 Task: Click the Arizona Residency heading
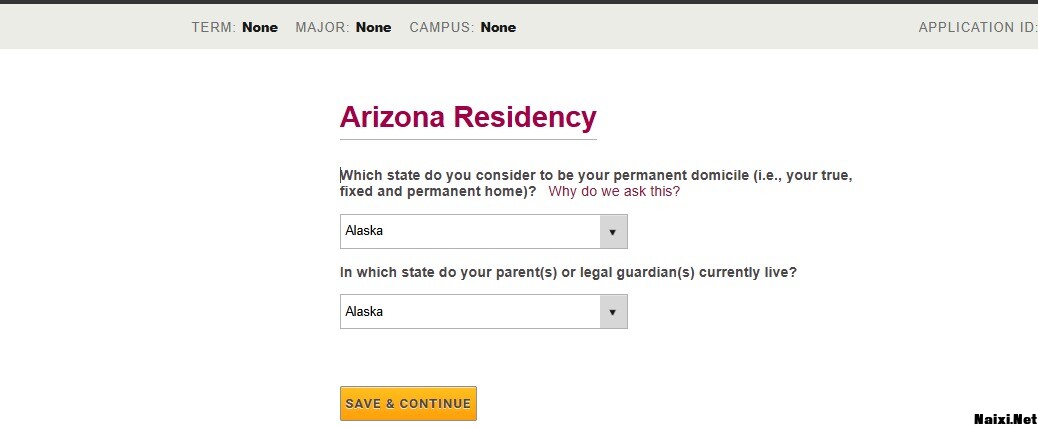[x=468, y=117]
